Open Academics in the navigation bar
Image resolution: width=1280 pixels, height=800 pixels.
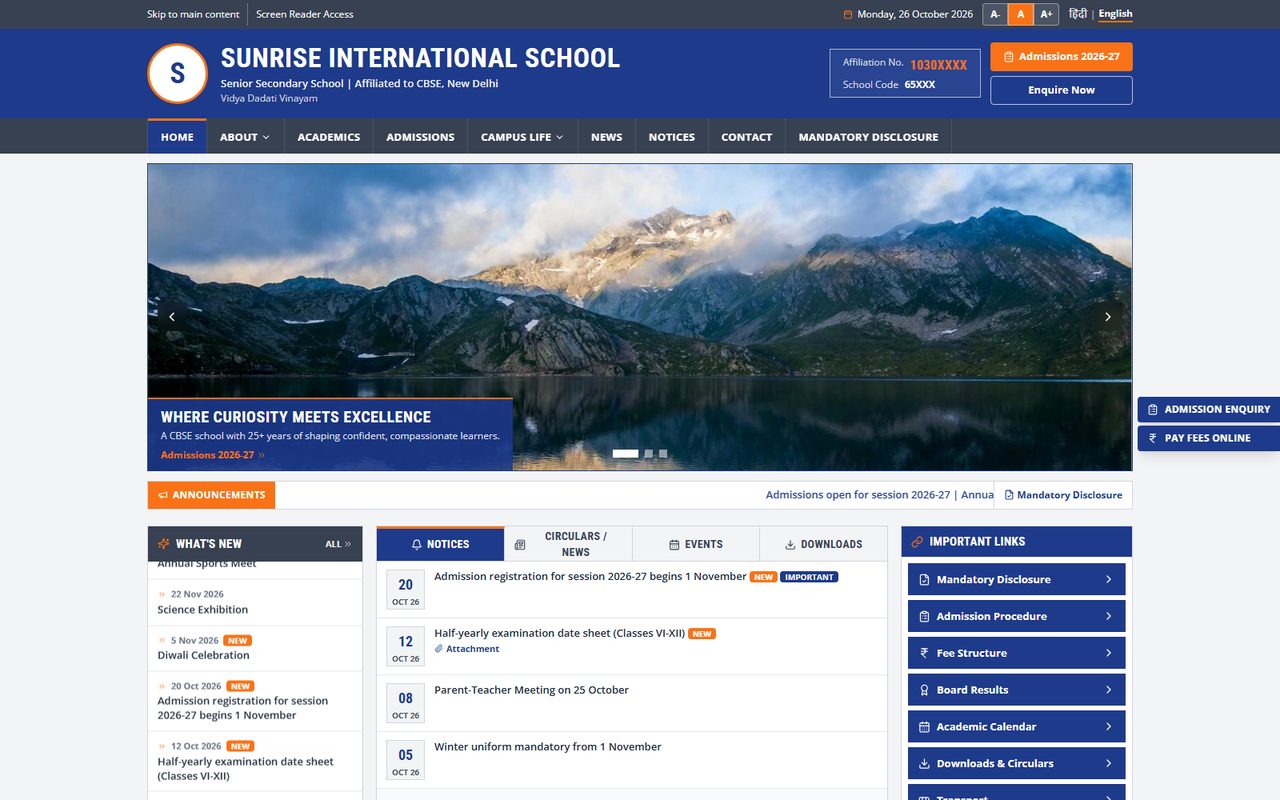pyautogui.click(x=328, y=137)
